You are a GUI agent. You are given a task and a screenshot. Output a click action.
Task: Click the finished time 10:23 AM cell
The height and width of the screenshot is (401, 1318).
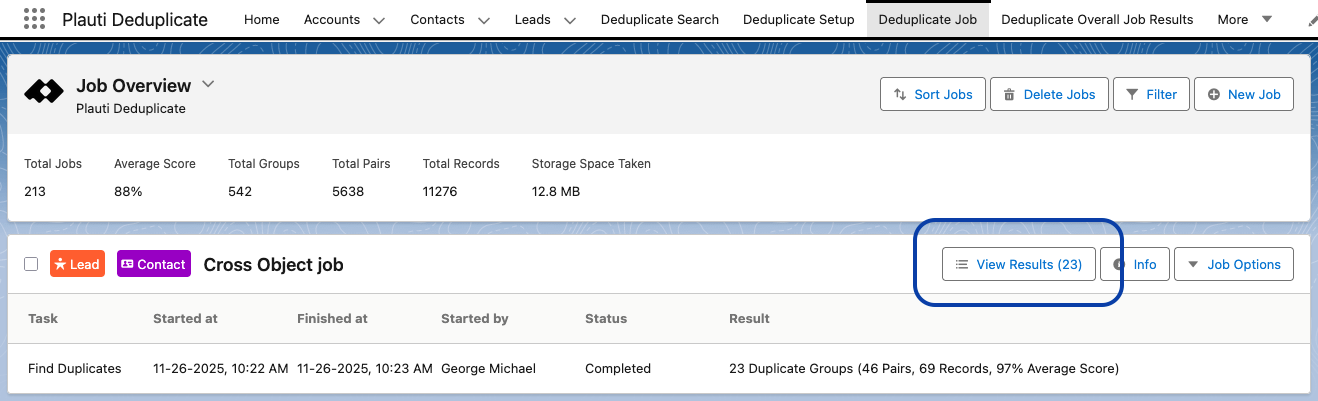pos(365,368)
